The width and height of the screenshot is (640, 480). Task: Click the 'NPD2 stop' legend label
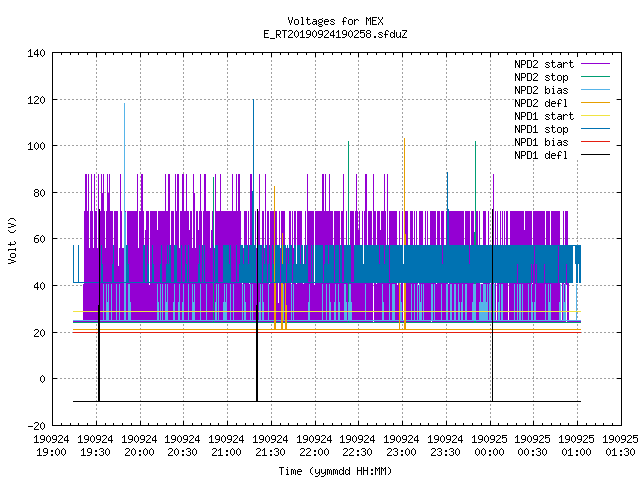(x=541, y=77)
